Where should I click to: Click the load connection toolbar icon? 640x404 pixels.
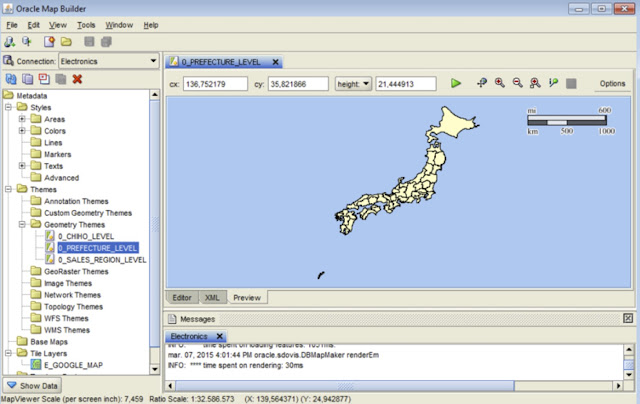click(x=27, y=42)
